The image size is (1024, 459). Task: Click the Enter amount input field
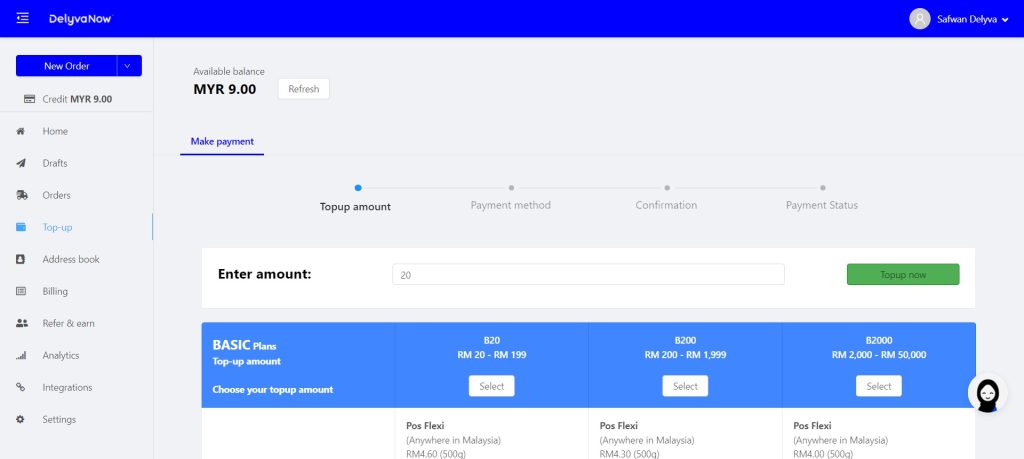point(588,274)
